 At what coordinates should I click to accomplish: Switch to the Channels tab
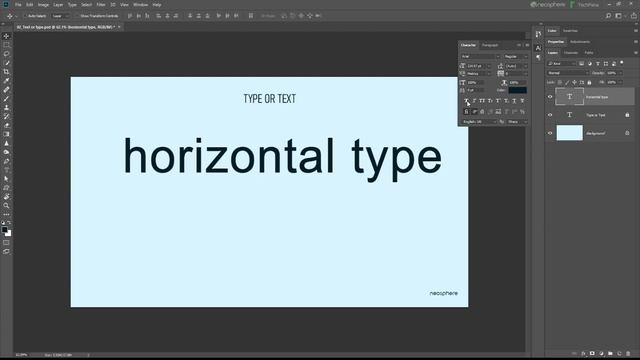pyautogui.click(x=571, y=53)
